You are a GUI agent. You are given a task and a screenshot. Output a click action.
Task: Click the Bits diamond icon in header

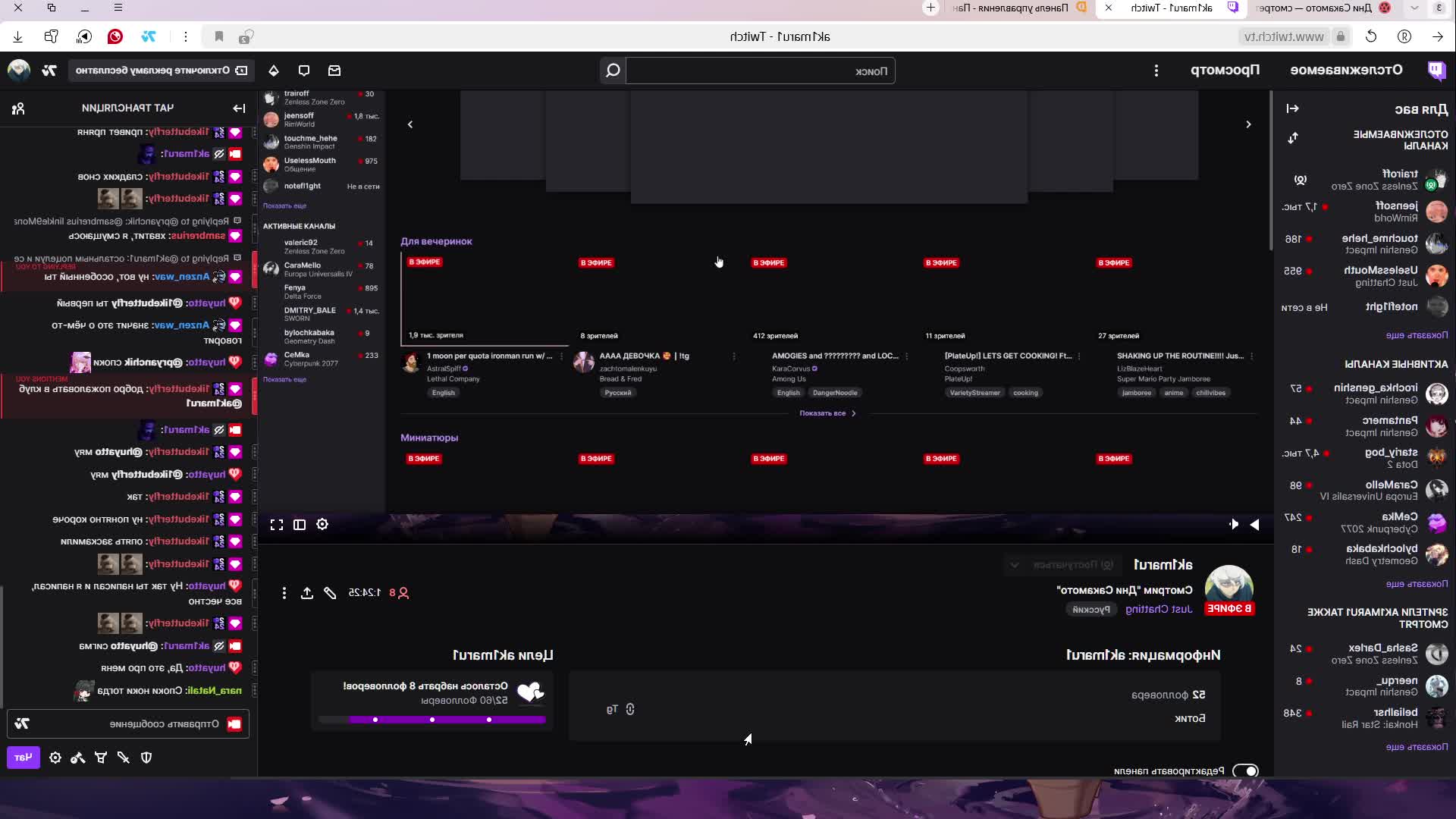click(274, 71)
